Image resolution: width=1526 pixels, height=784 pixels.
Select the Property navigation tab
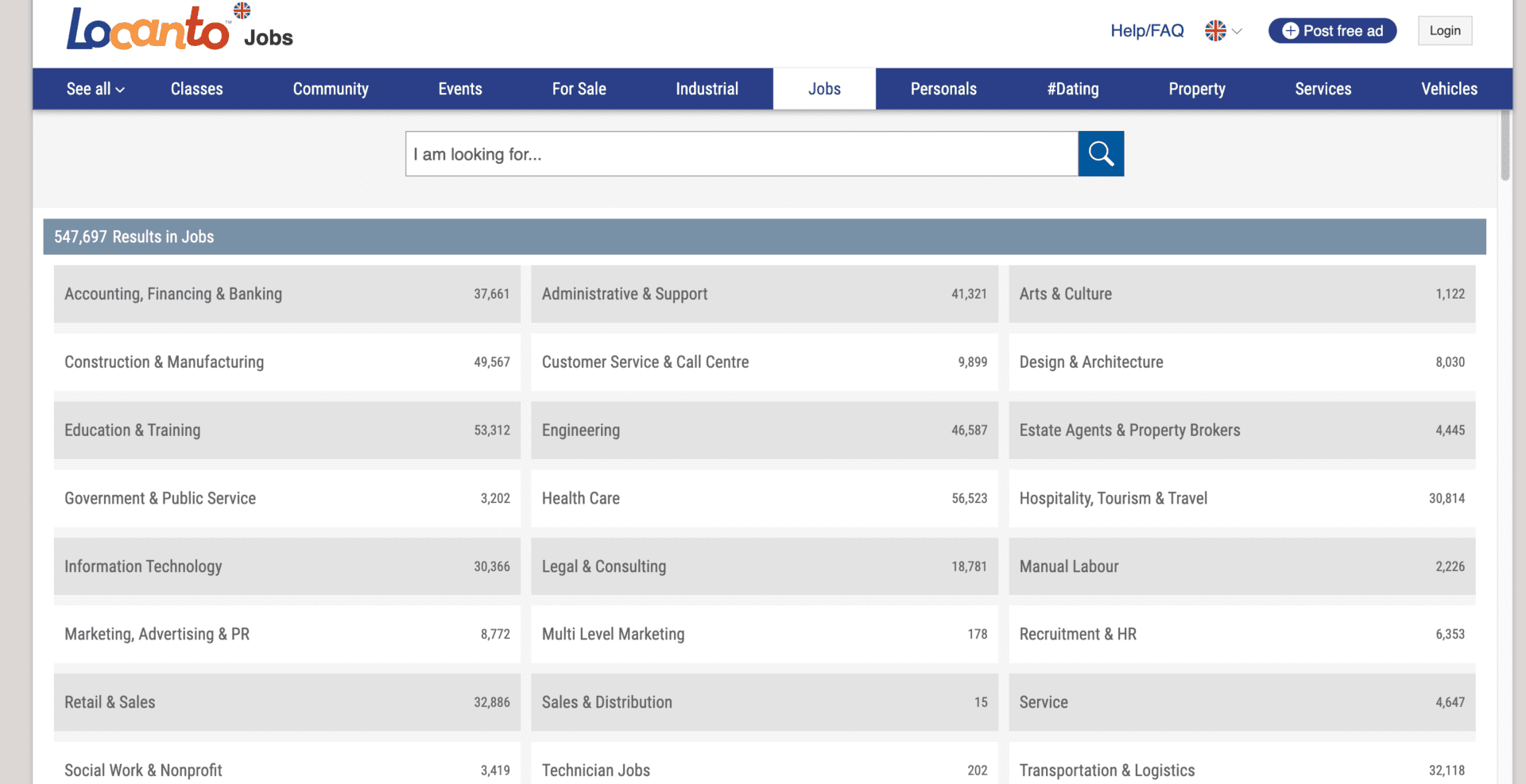click(1197, 89)
